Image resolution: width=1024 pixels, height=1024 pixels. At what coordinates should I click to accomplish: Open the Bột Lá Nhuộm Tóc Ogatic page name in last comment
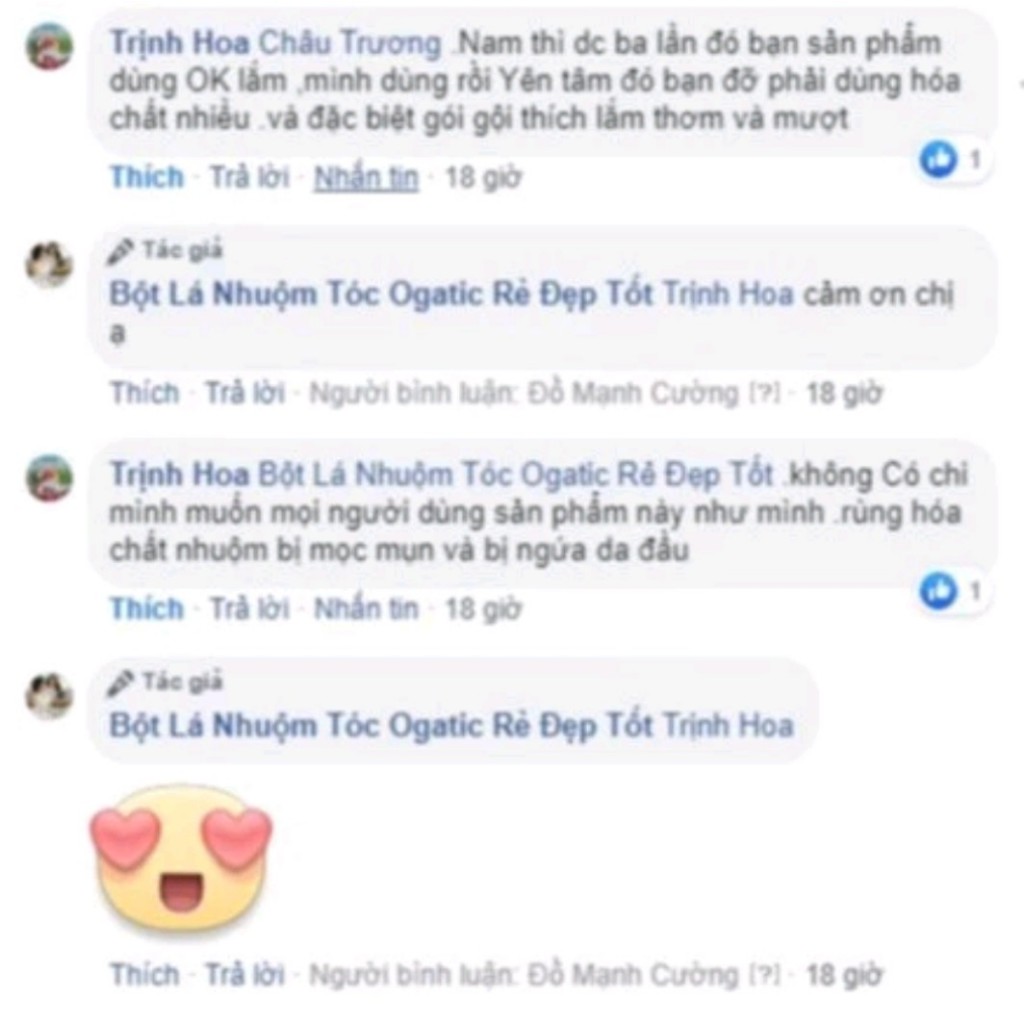coord(381,726)
